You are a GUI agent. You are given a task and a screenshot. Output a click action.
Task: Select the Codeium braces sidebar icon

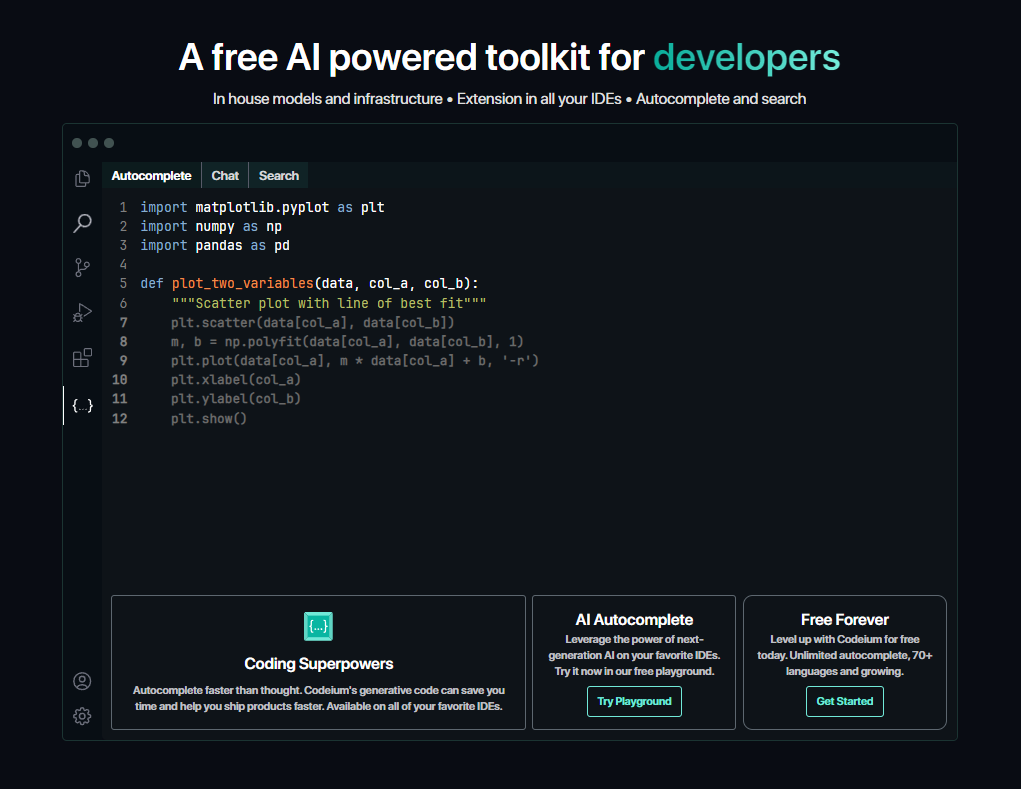[82, 406]
